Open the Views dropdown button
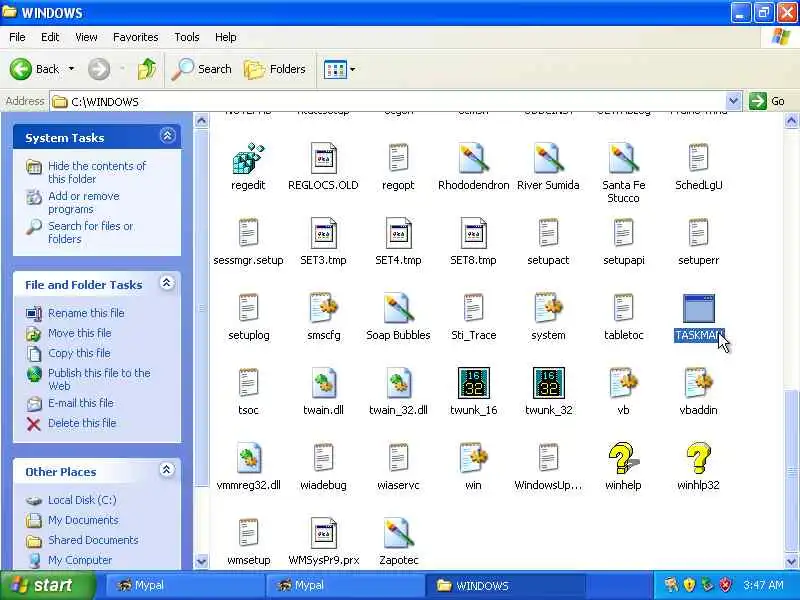Viewport: 800px width, 600px height. (339, 69)
